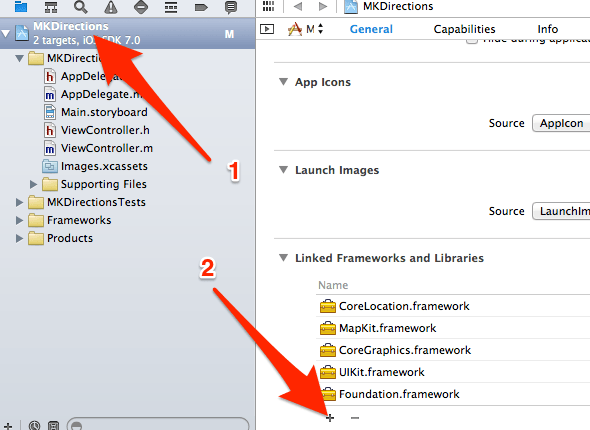Open Launch Images Source dropdown
This screenshot has height=430, width=590.
pos(561,211)
